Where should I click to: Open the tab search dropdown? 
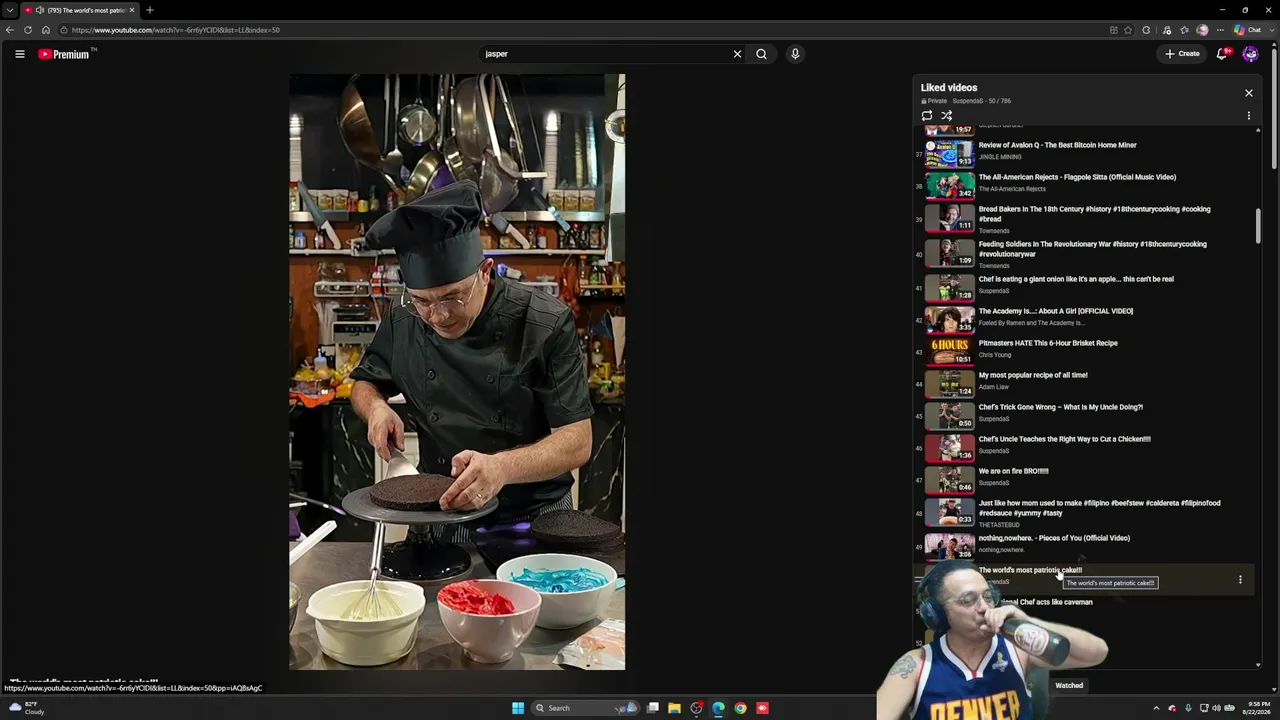[10, 10]
